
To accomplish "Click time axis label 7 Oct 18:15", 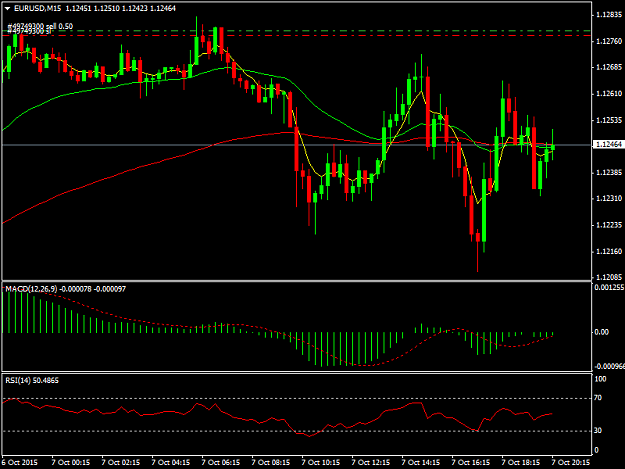I will [521, 463].
